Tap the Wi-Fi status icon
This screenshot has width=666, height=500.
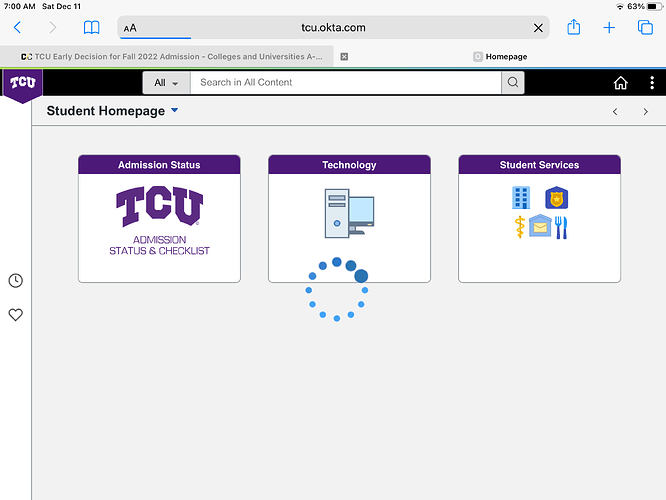[x=620, y=6]
